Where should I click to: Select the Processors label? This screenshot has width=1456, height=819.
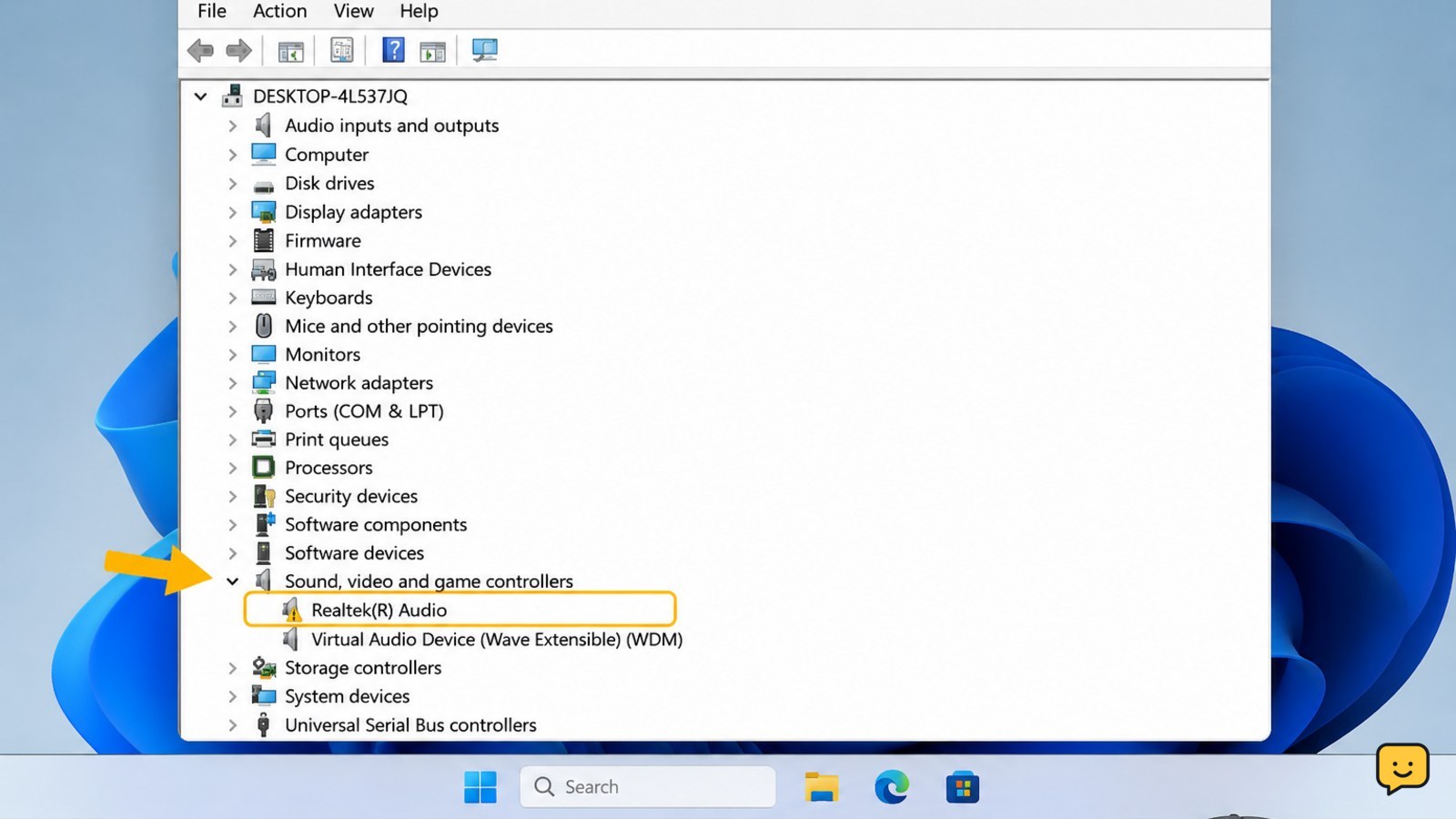tap(329, 468)
